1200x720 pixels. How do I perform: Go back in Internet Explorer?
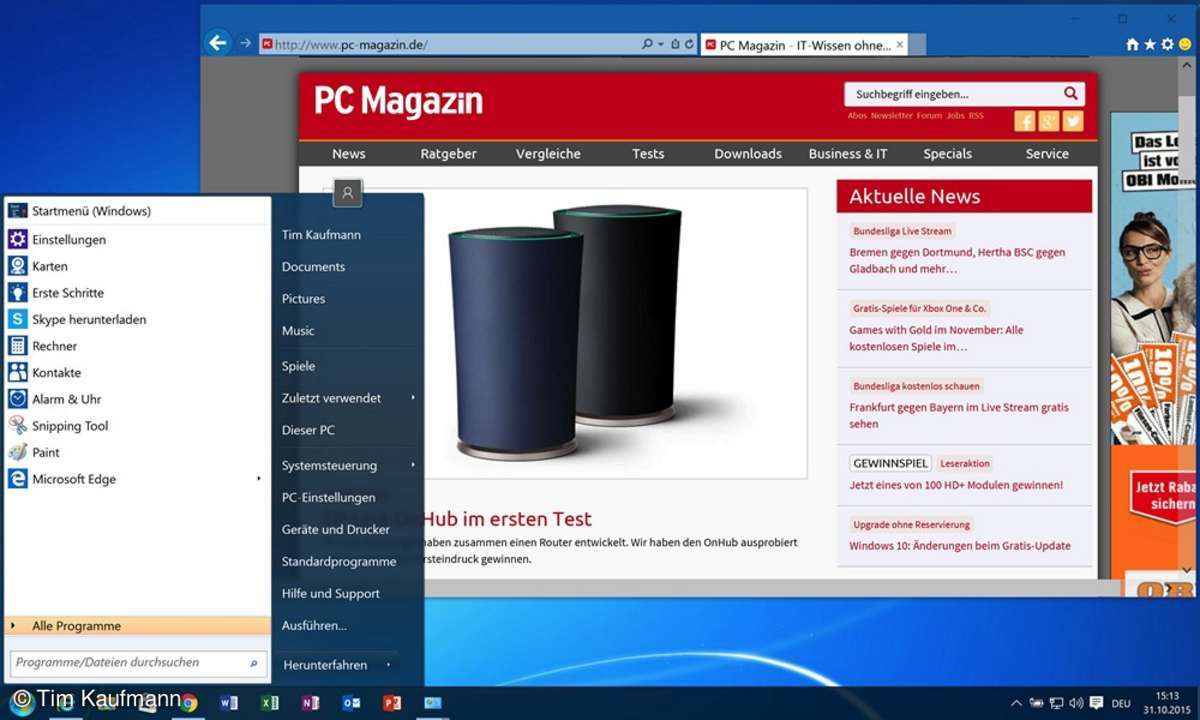pyautogui.click(x=218, y=43)
